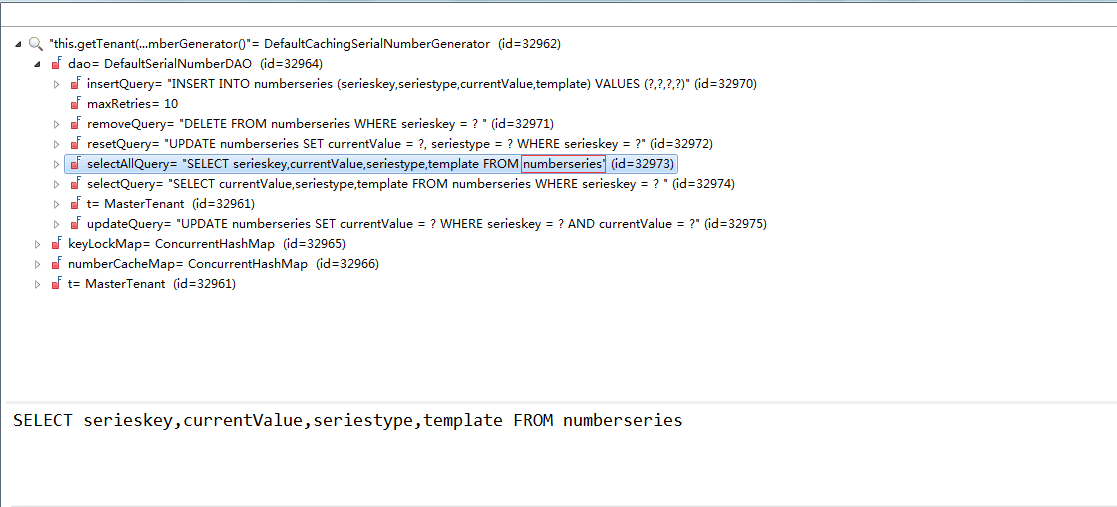Select the removeQuery DELETE FROM row
The height and width of the screenshot is (507, 1117).
click(x=320, y=124)
